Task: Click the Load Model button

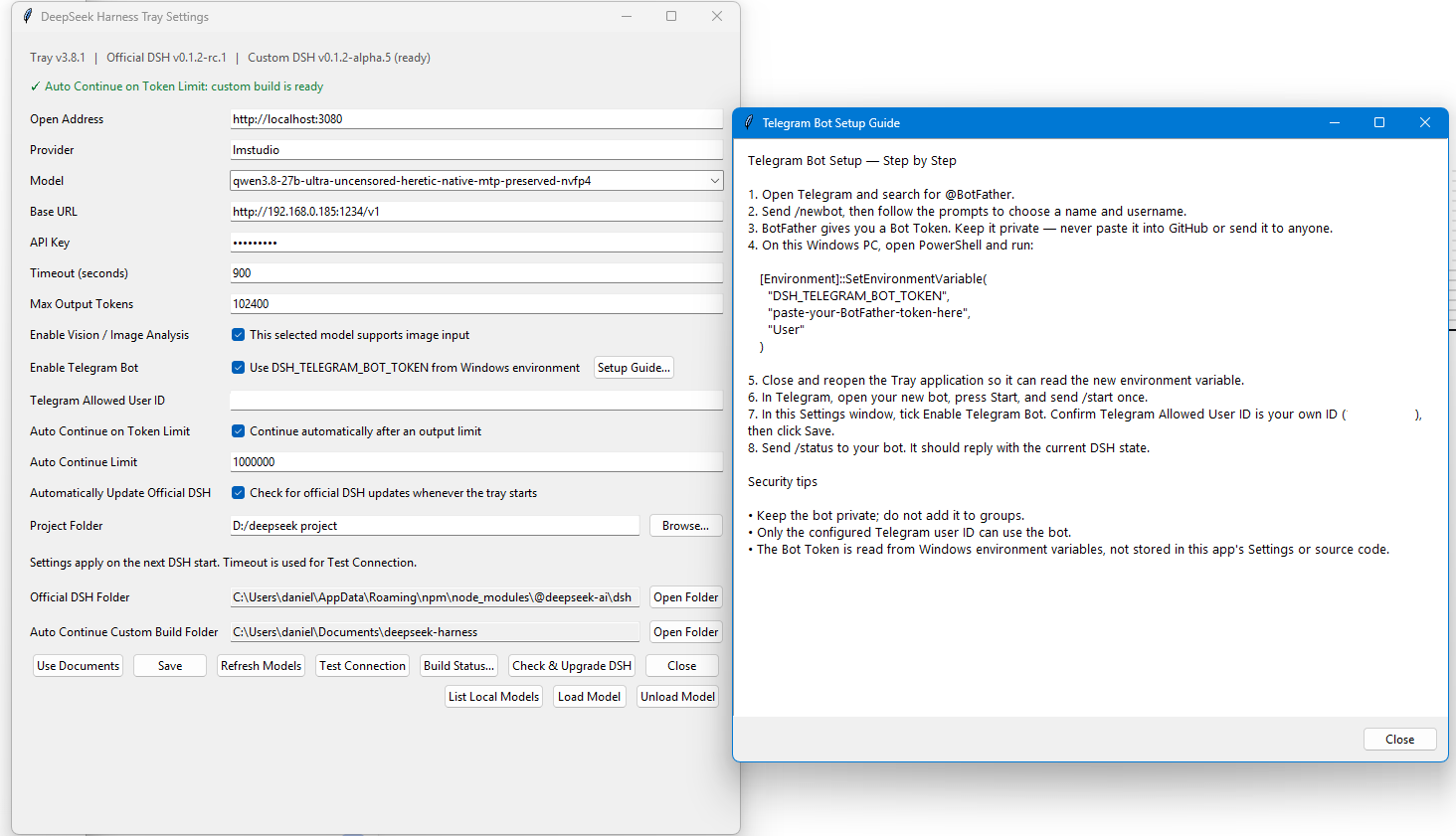Action: (x=589, y=697)
